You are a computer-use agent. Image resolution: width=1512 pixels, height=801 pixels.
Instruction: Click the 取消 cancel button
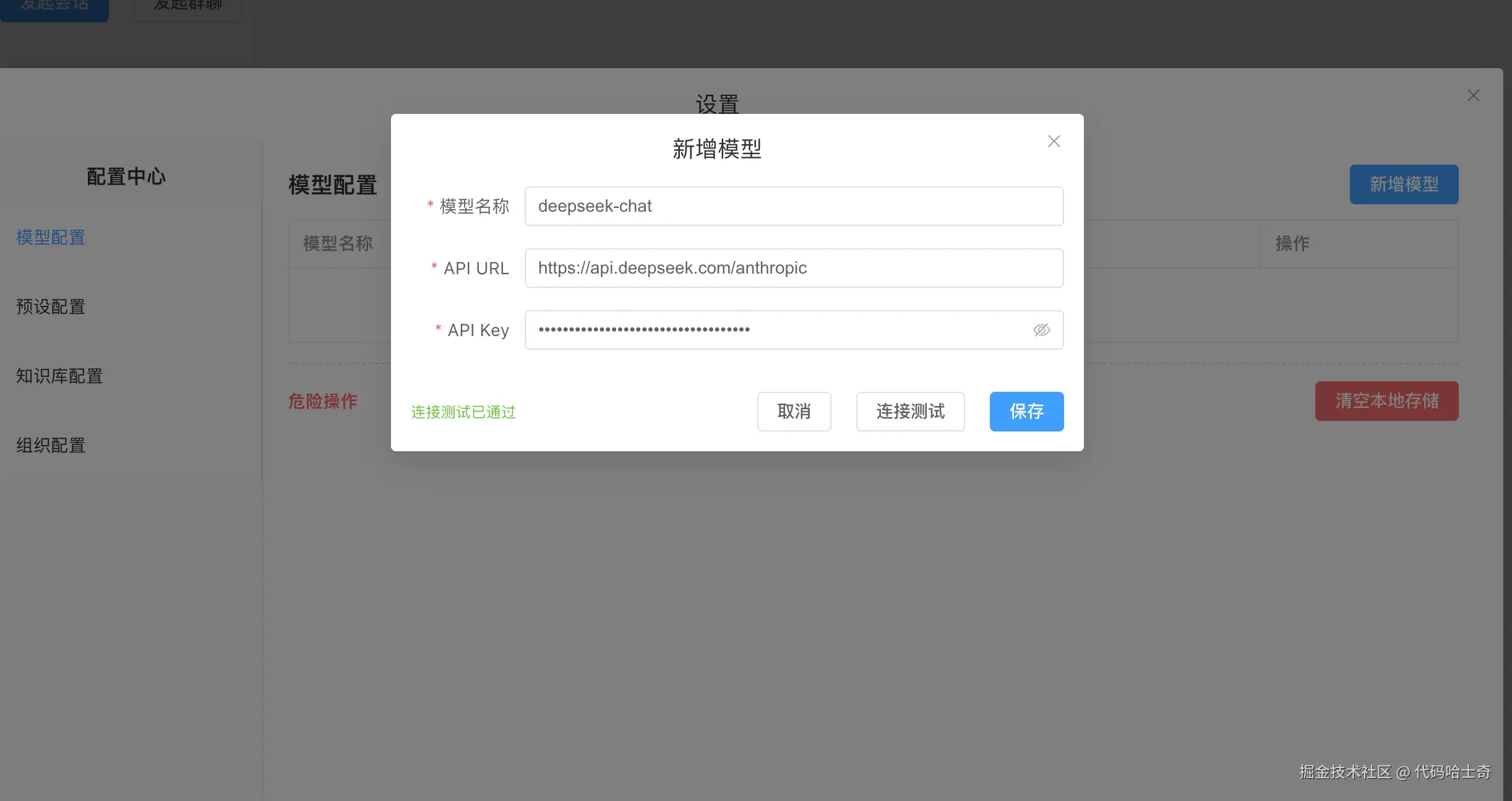794,412
